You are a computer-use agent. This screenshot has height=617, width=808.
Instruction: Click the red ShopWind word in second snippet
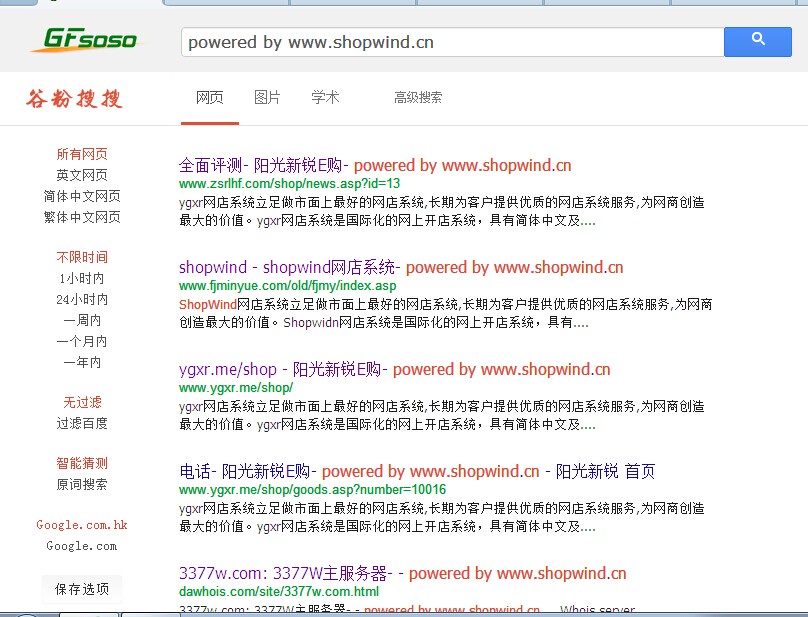(208, 304)
